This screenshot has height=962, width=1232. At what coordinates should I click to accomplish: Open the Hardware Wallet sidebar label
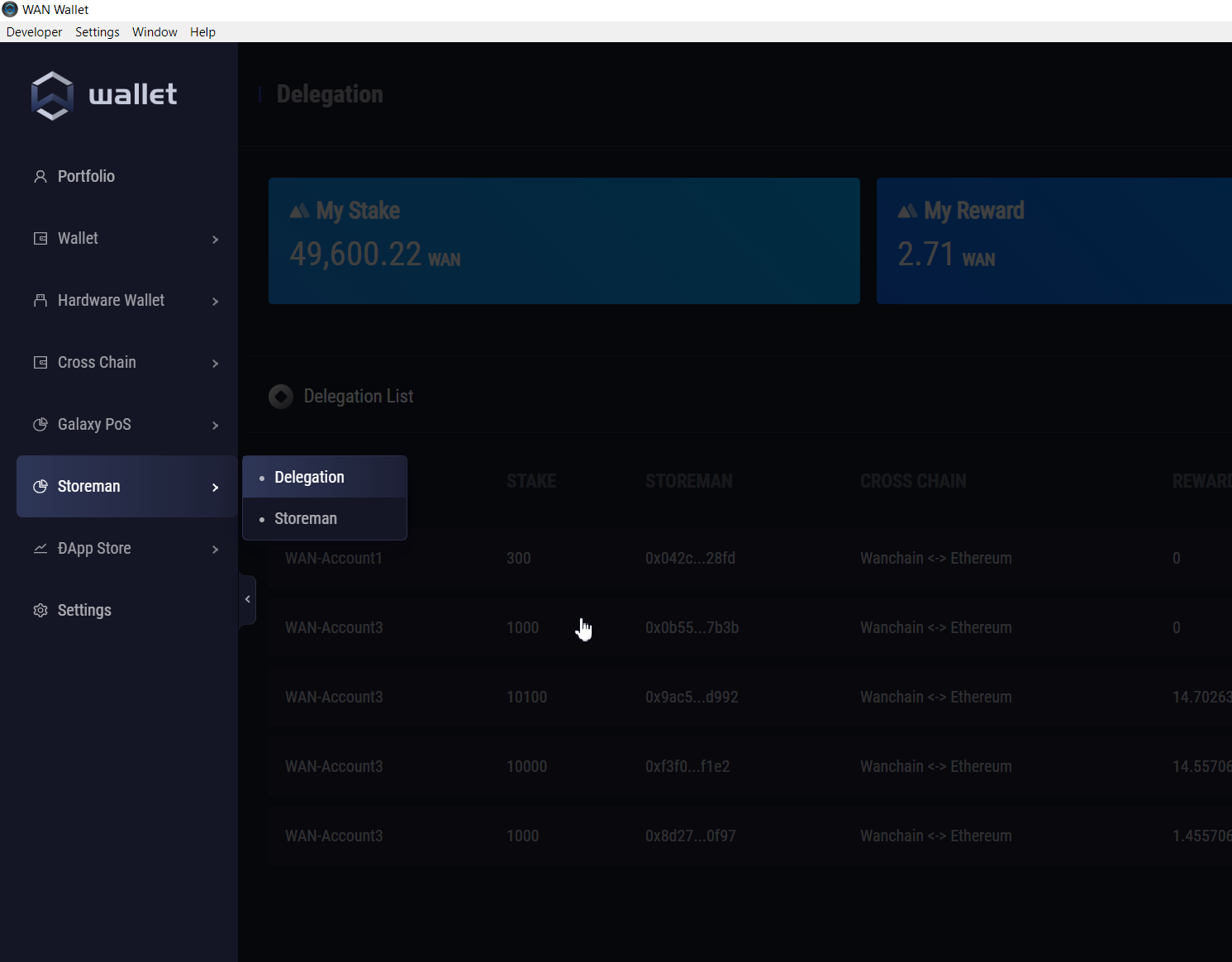click(x=111, y=300)
